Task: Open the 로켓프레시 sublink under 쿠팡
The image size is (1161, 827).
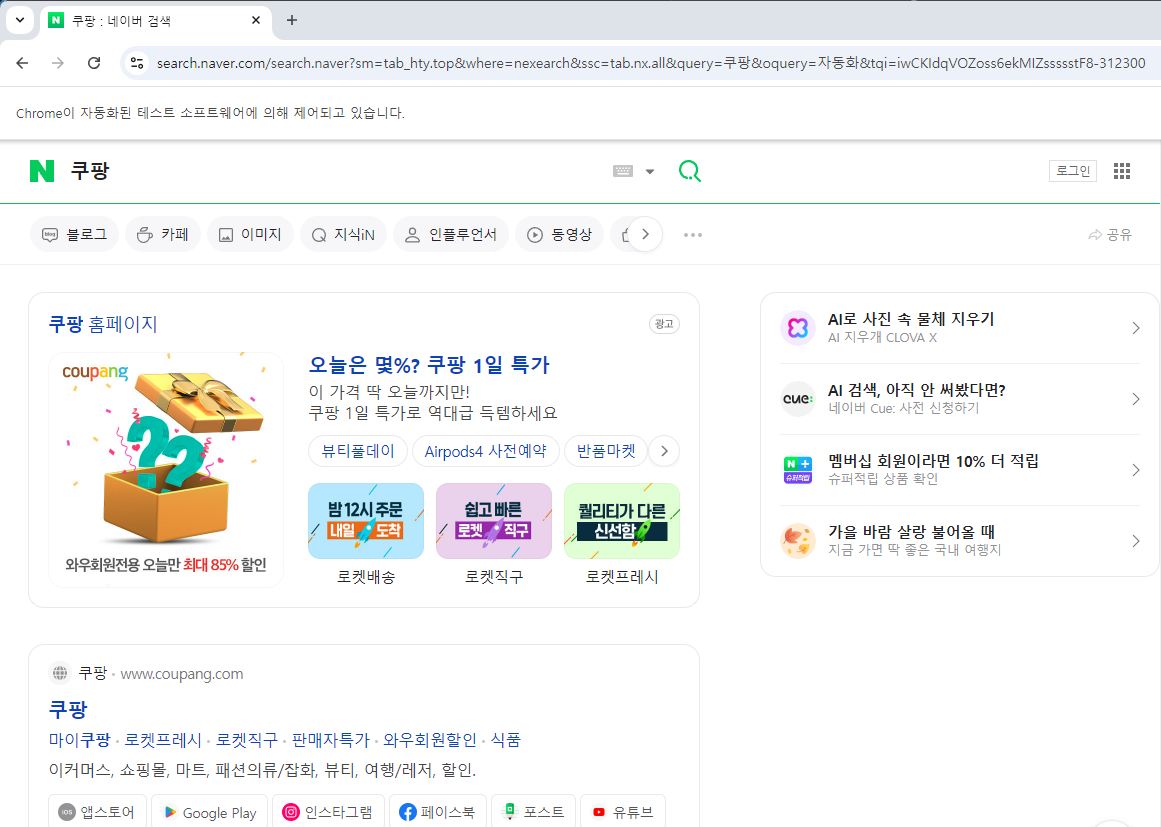Action: 163,740
